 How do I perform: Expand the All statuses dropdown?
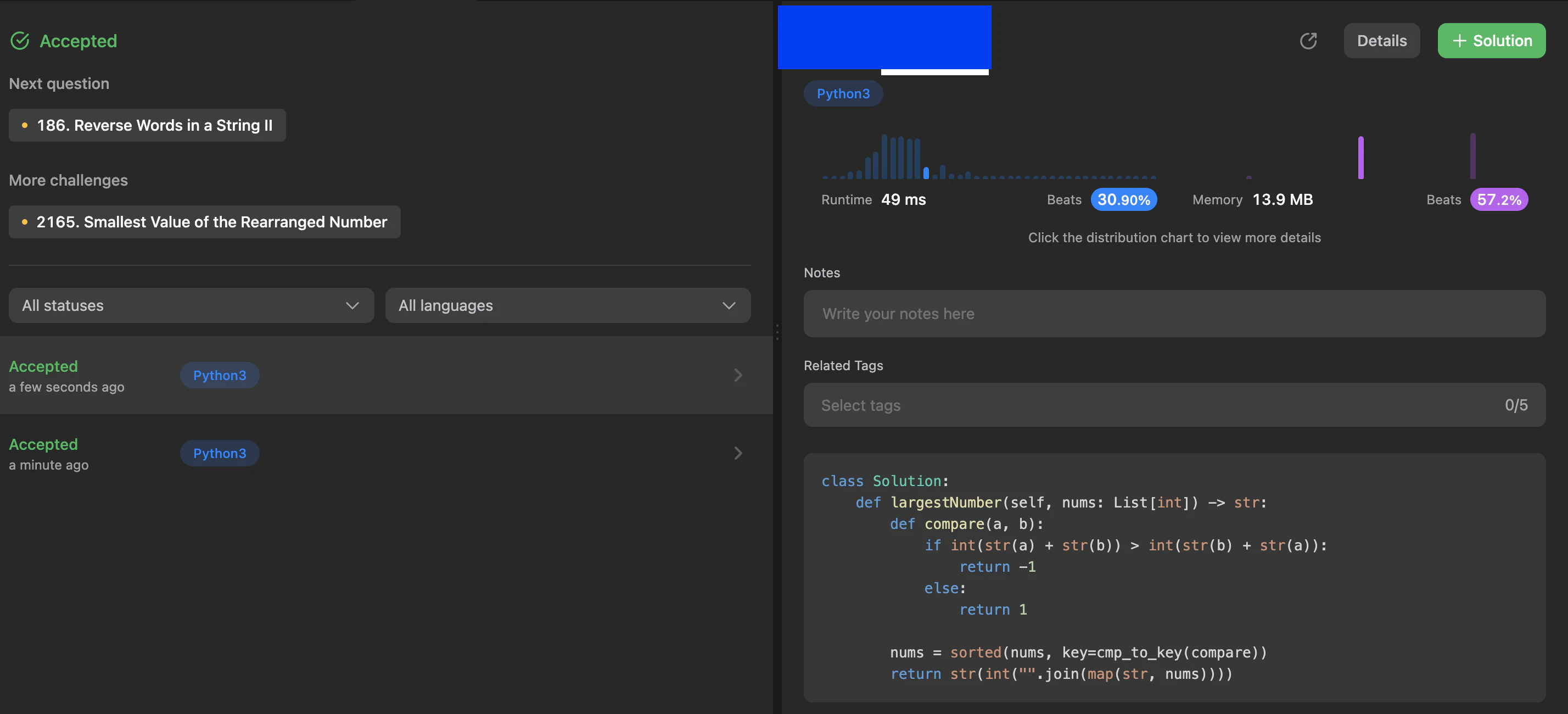coord(191,305)
